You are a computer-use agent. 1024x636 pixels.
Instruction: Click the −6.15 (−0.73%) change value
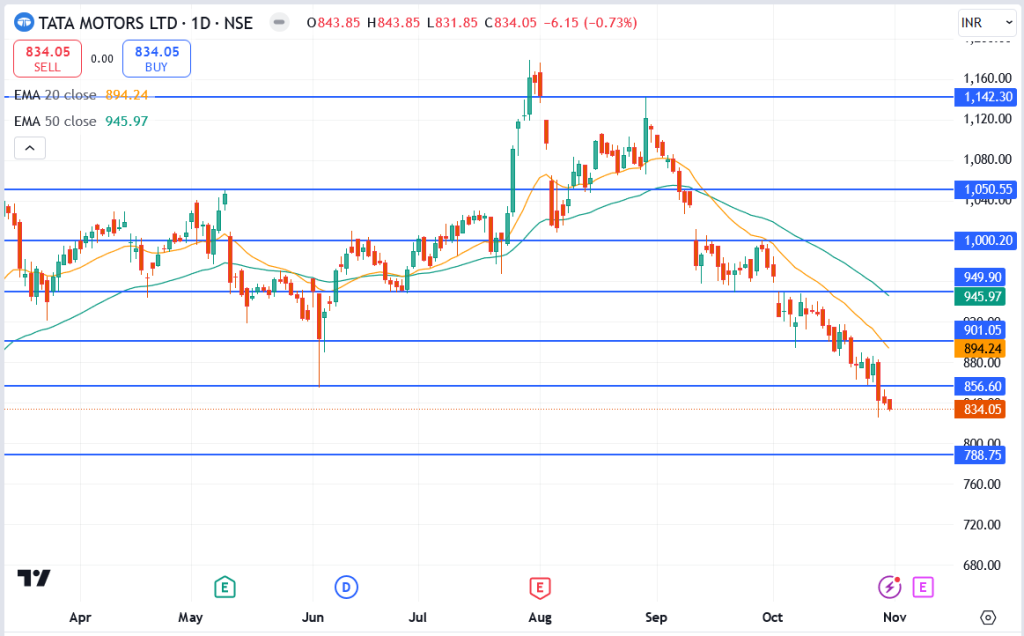[590, 23]
